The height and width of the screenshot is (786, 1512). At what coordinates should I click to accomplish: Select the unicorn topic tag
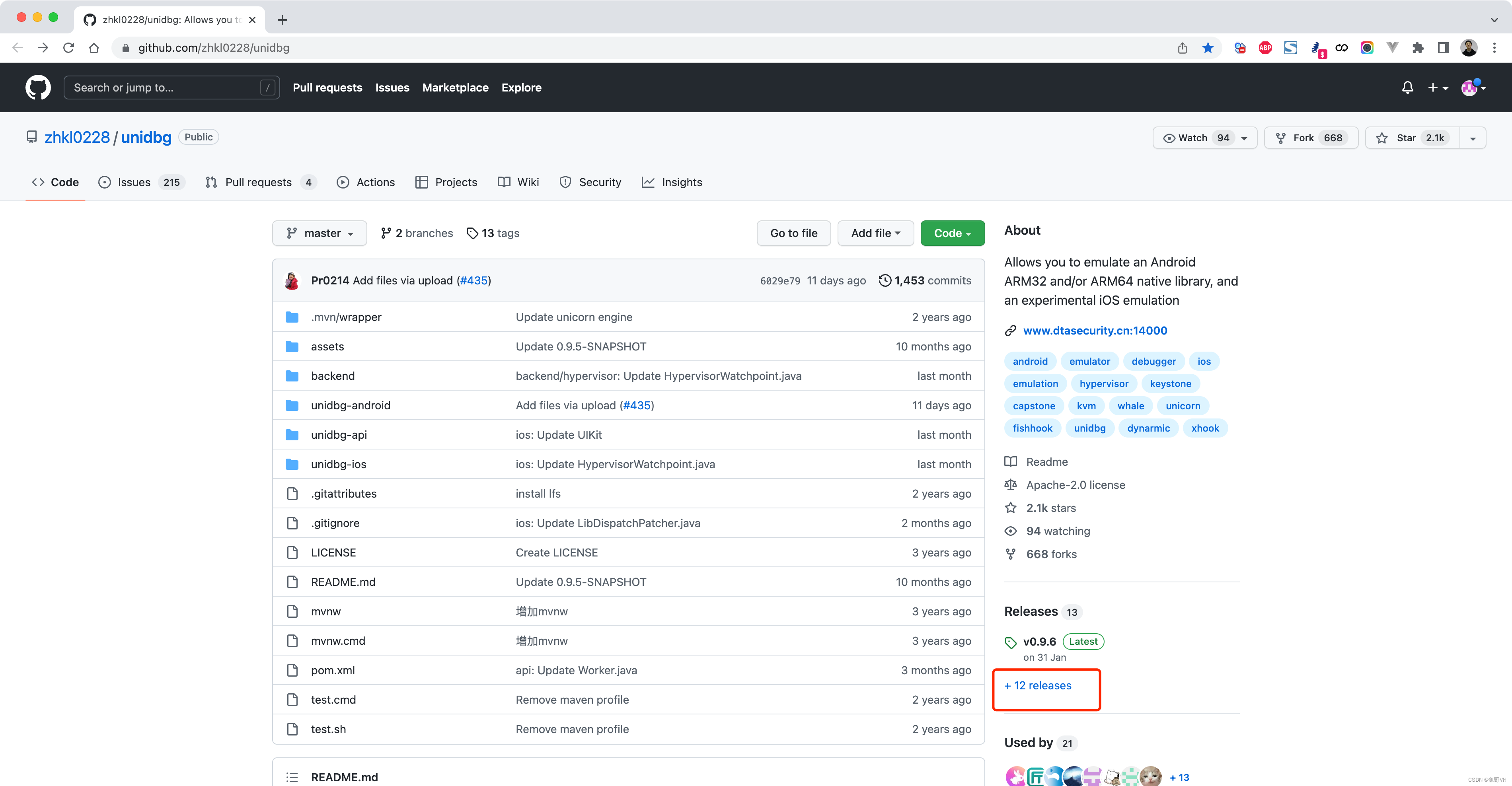pyautogui.click(x=1183, y=405)
